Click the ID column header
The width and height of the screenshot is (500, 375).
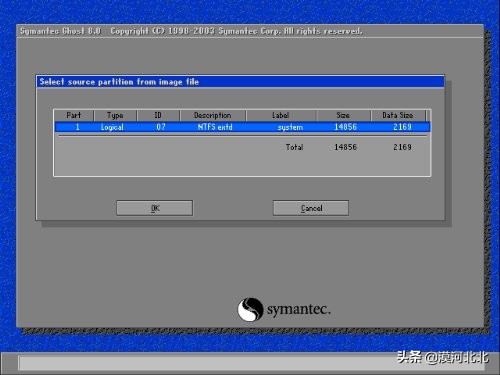158,115
